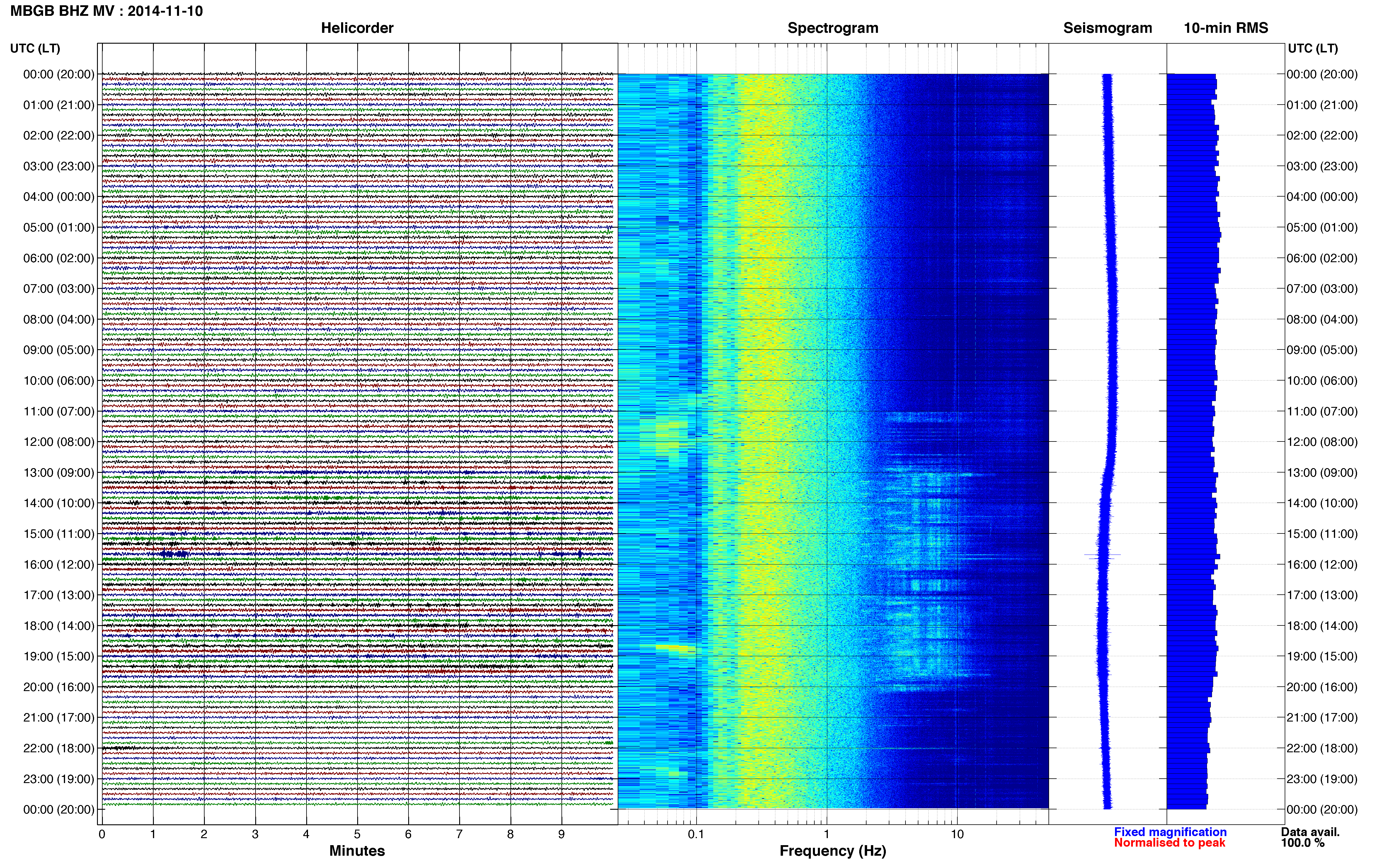The width and height of the screenshot is (1389, 868).
Task: Click the bright yellow low-frequency streak in the spectrogram
Action: (x=675, y=647)
